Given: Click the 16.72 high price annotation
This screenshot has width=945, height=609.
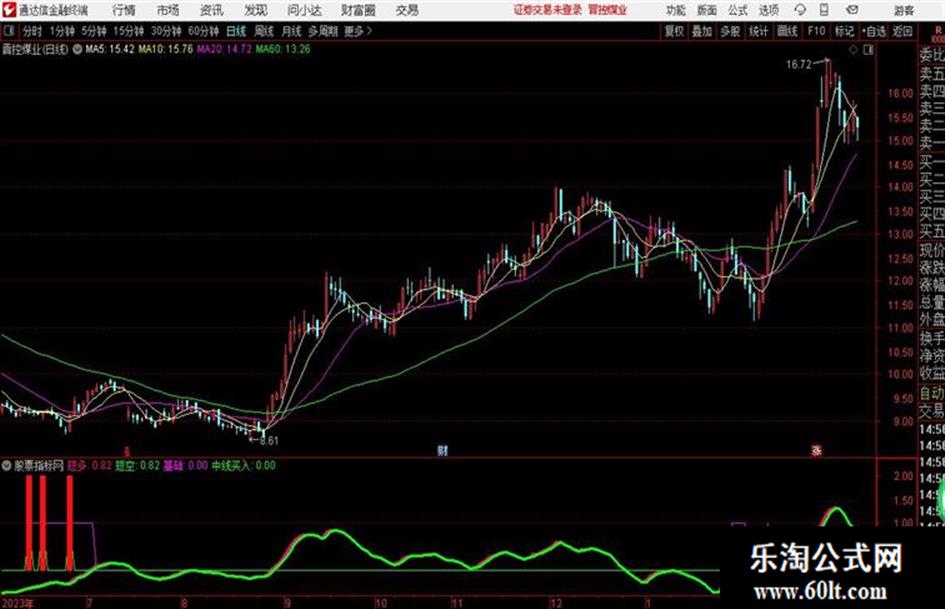Looking at the screenshot, I should (x=799, y=64).
